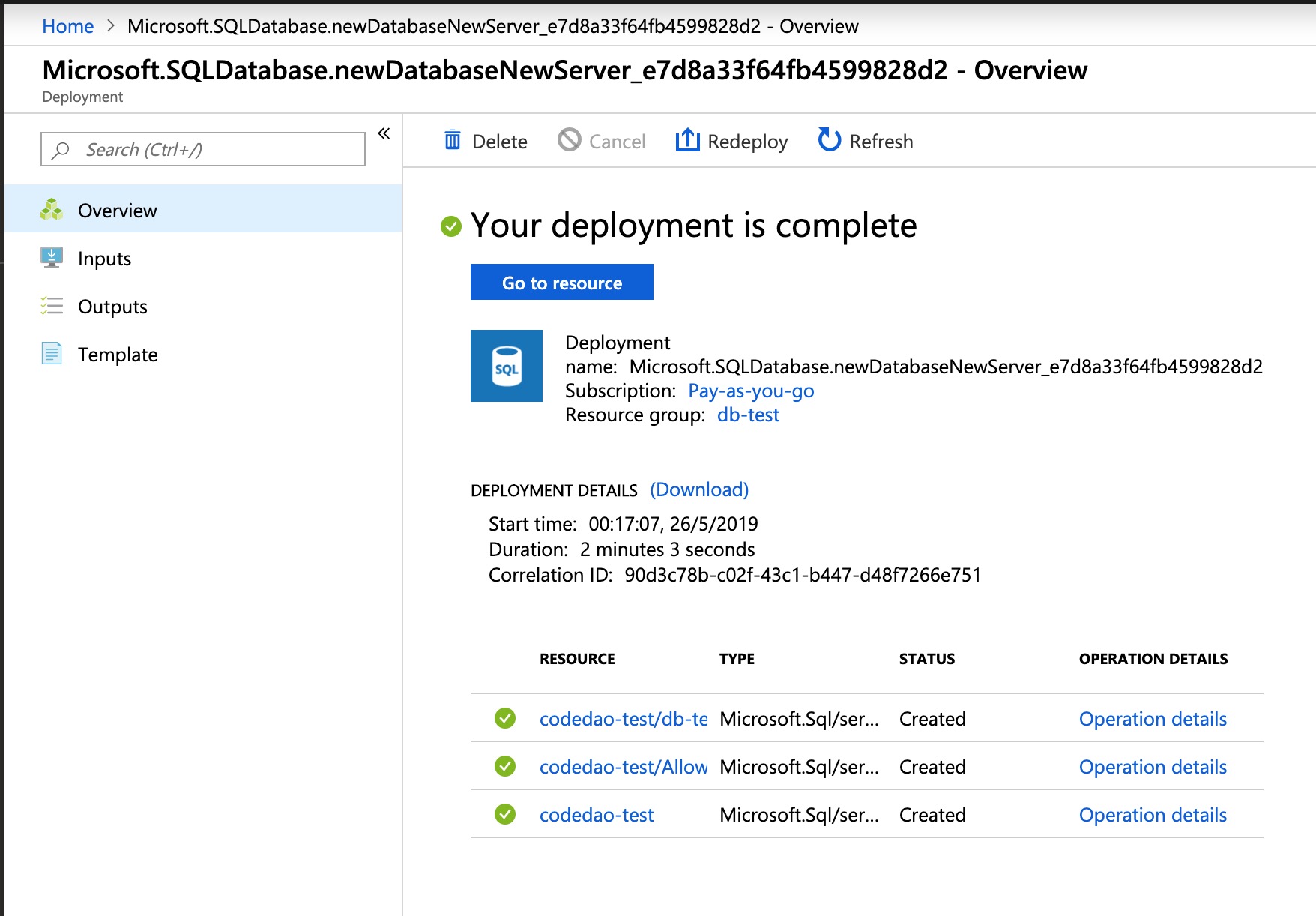
Task: Open Operation details for codedao-test/Allow row
Action: click(1153, 767)
